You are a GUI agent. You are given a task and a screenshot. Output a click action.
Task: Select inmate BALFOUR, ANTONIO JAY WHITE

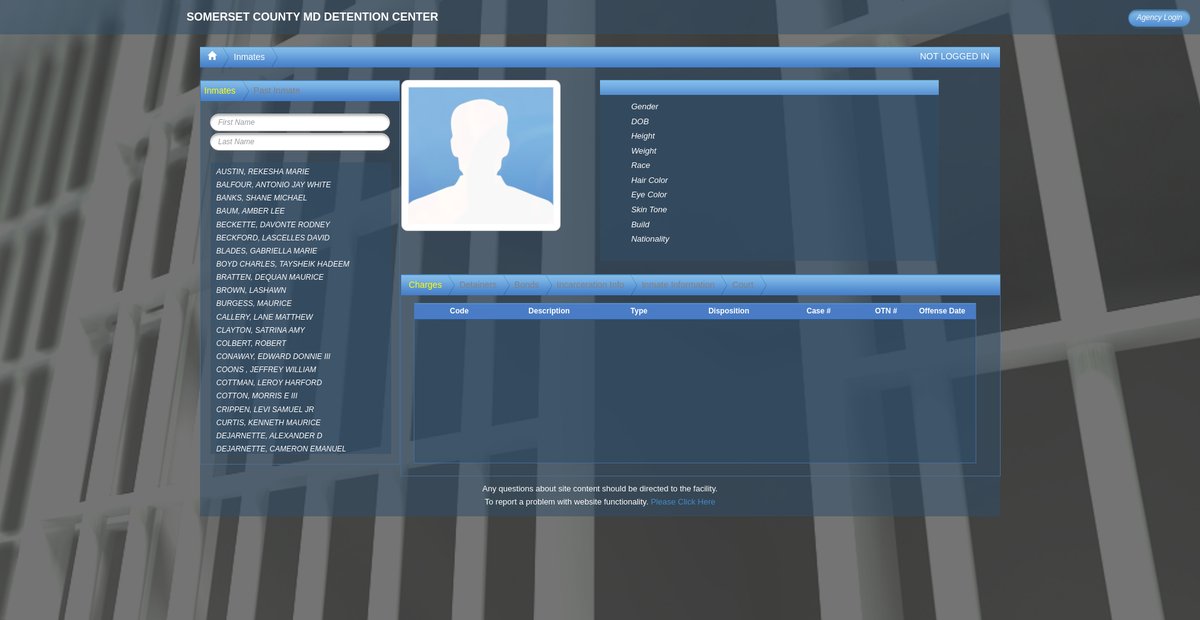pos(273,185)
